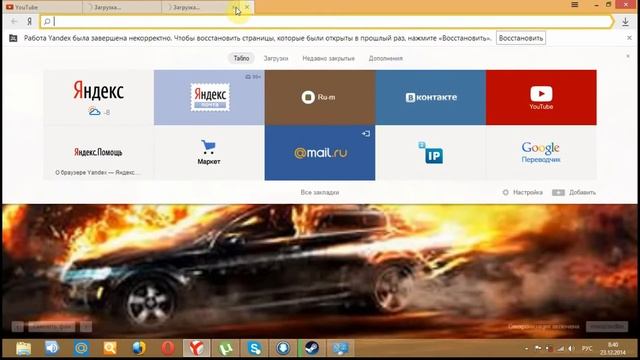Open the Загрузки tab
Viewport: 640px width, 360px height.
(x=276, y=58)
